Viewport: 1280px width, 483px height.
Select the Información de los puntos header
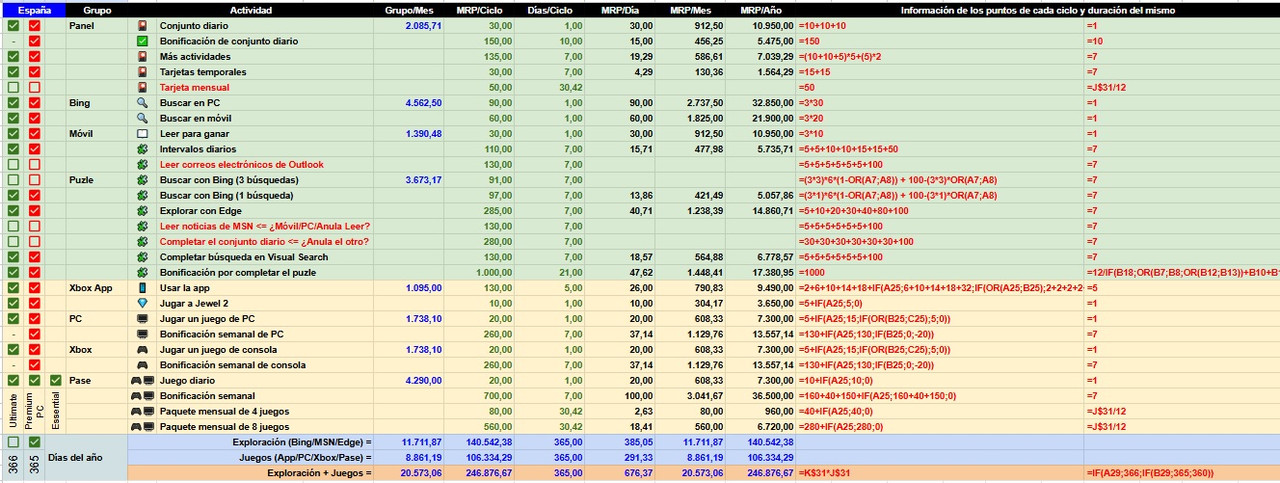click(1038, 10)
